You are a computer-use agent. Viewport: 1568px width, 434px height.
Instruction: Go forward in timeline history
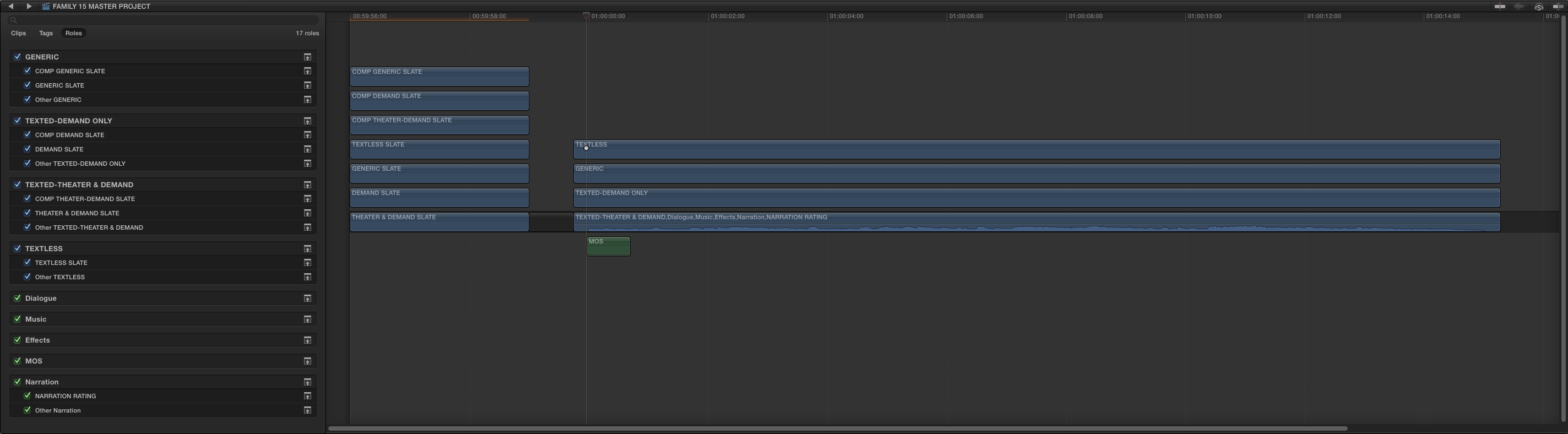click(x=29, y=6)
